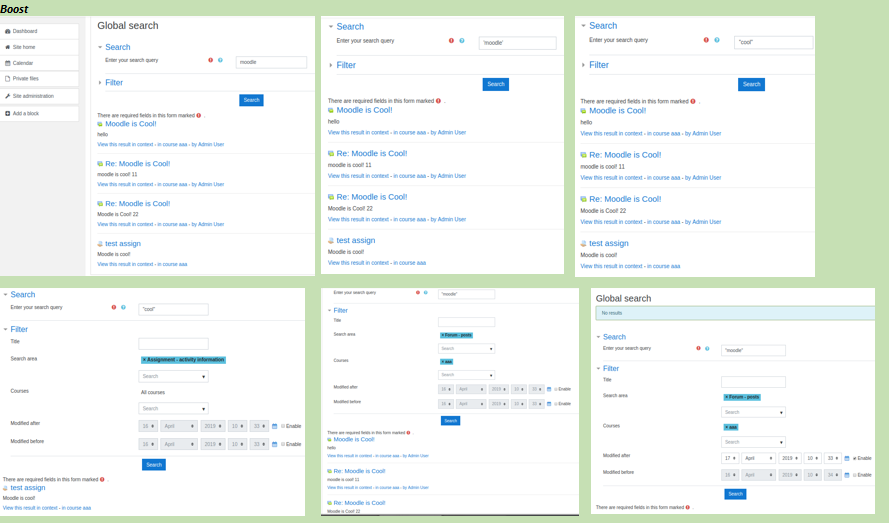Click search query help icon beside sidebar page
Image resolution: width=889 pixels, height=523 pixels.
220,60
